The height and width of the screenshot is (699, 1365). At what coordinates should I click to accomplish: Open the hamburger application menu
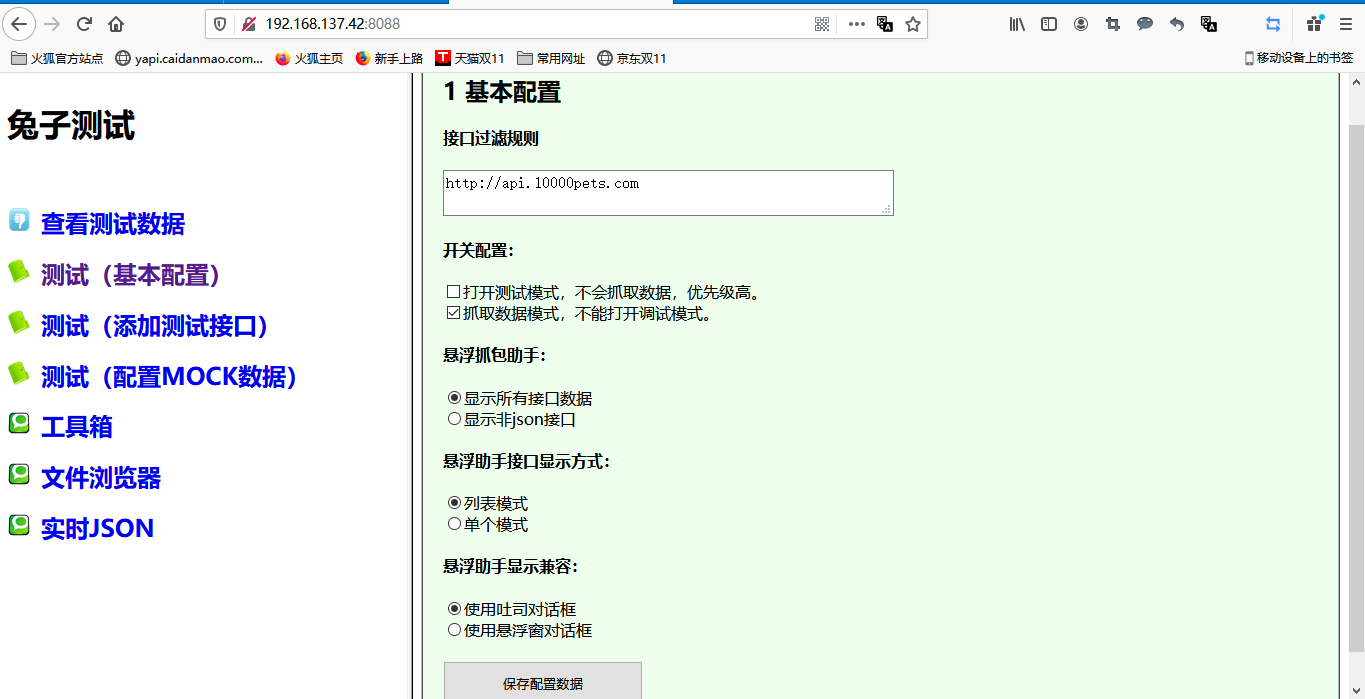point(1345,24)
